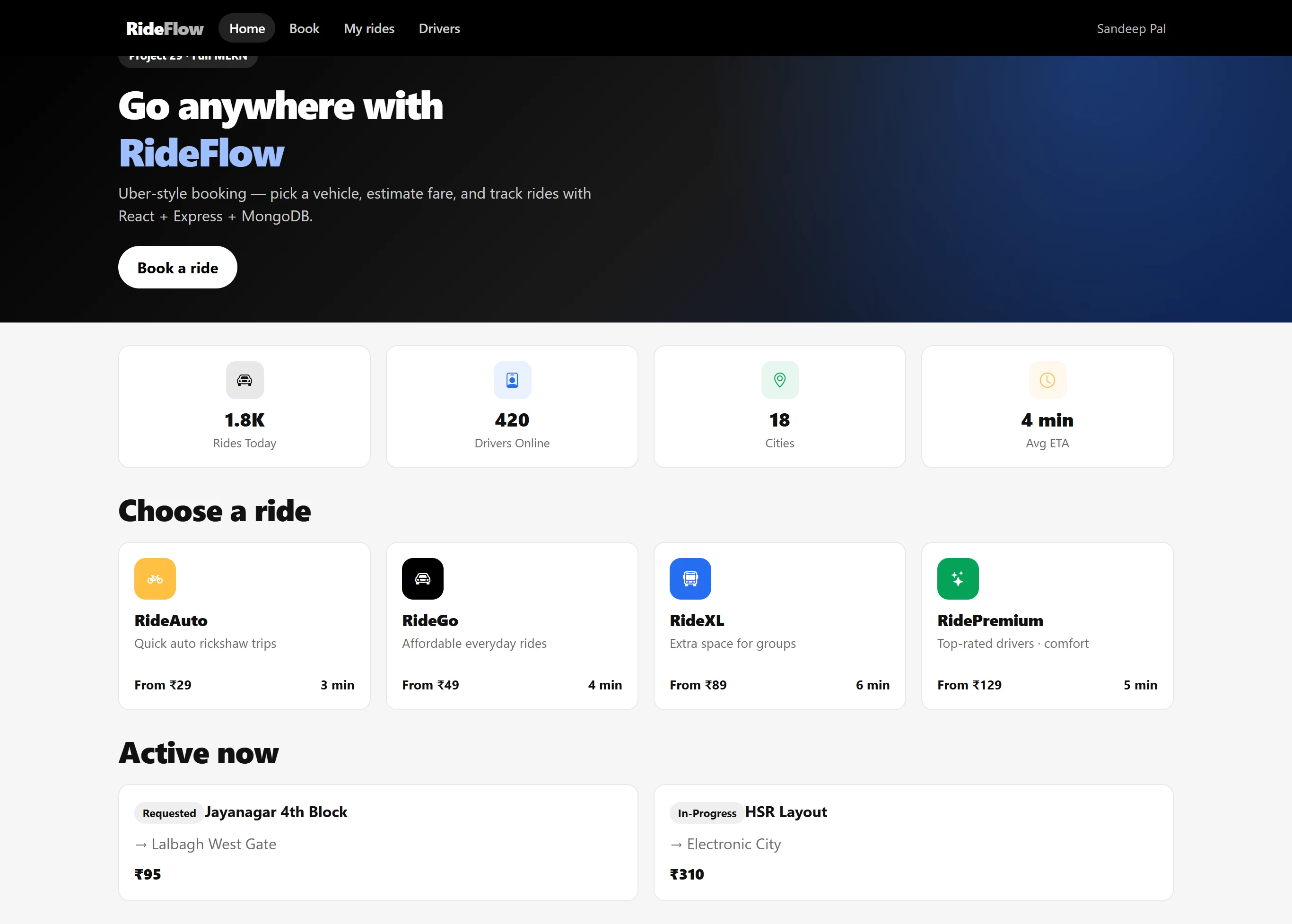Select the yellow RideAuto rickshaw icon

pyautogui.click(x=155, y=579)
